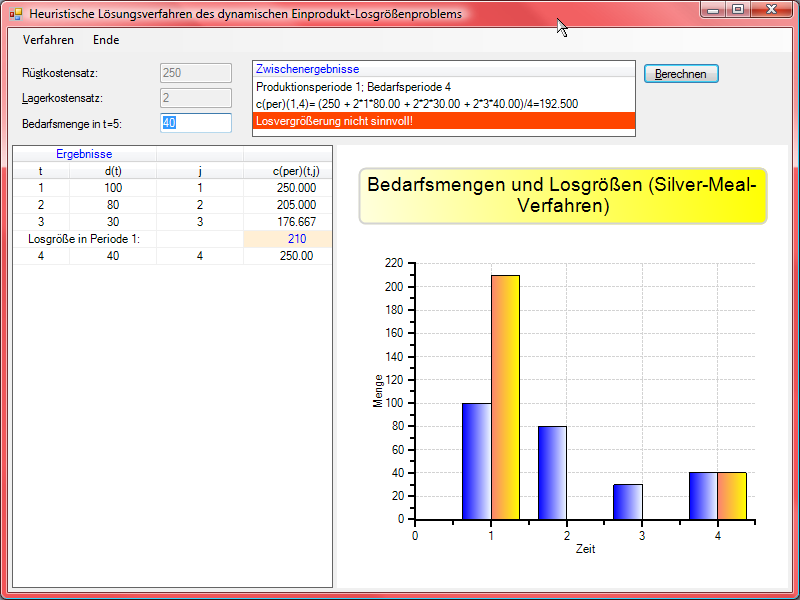Click the Ergebnisse table header
The image size is (800, 600).
point(84,154)
